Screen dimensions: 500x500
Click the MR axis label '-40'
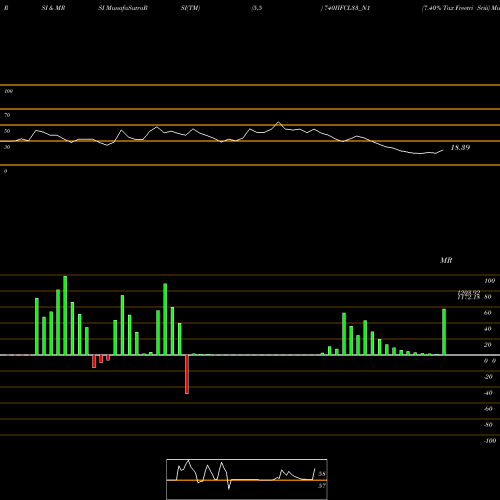tap(488, 393)
